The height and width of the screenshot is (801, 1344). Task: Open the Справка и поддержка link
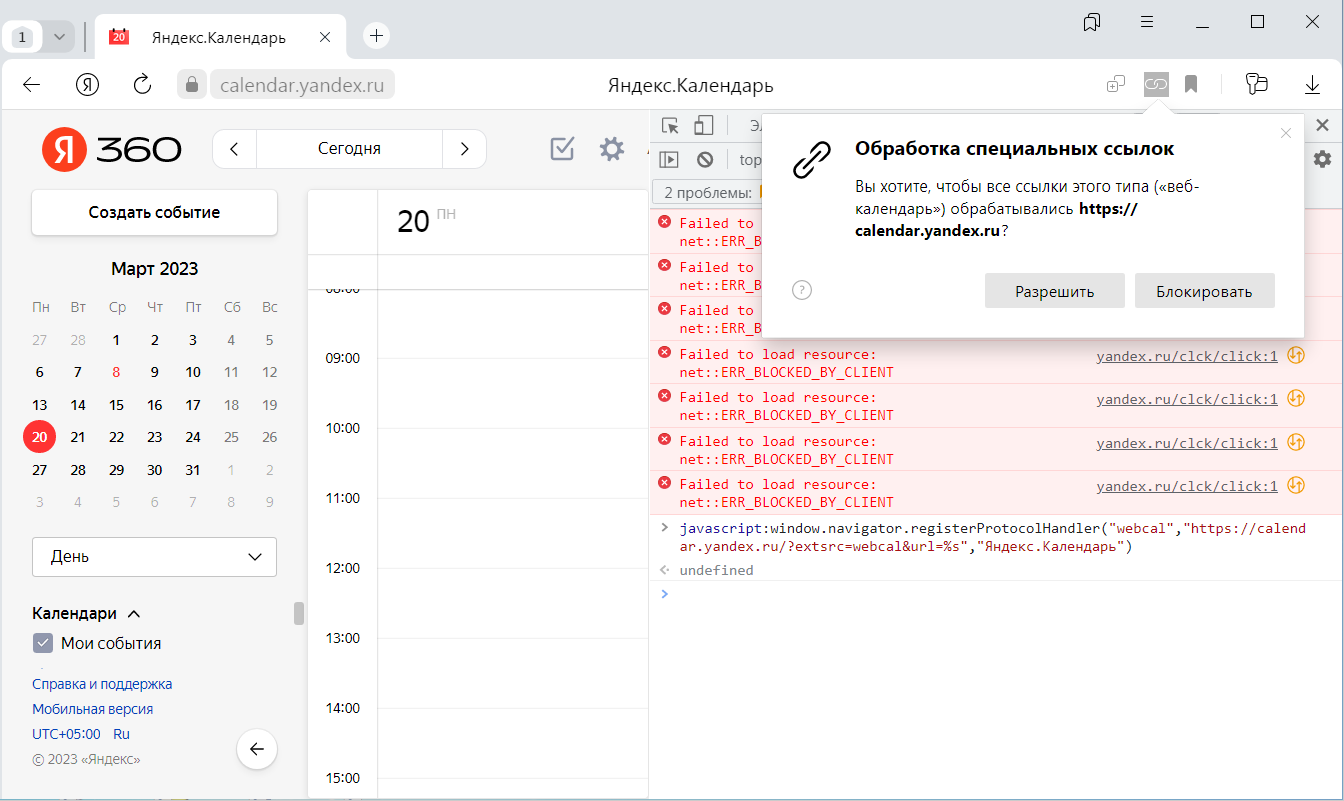(102, 684)
